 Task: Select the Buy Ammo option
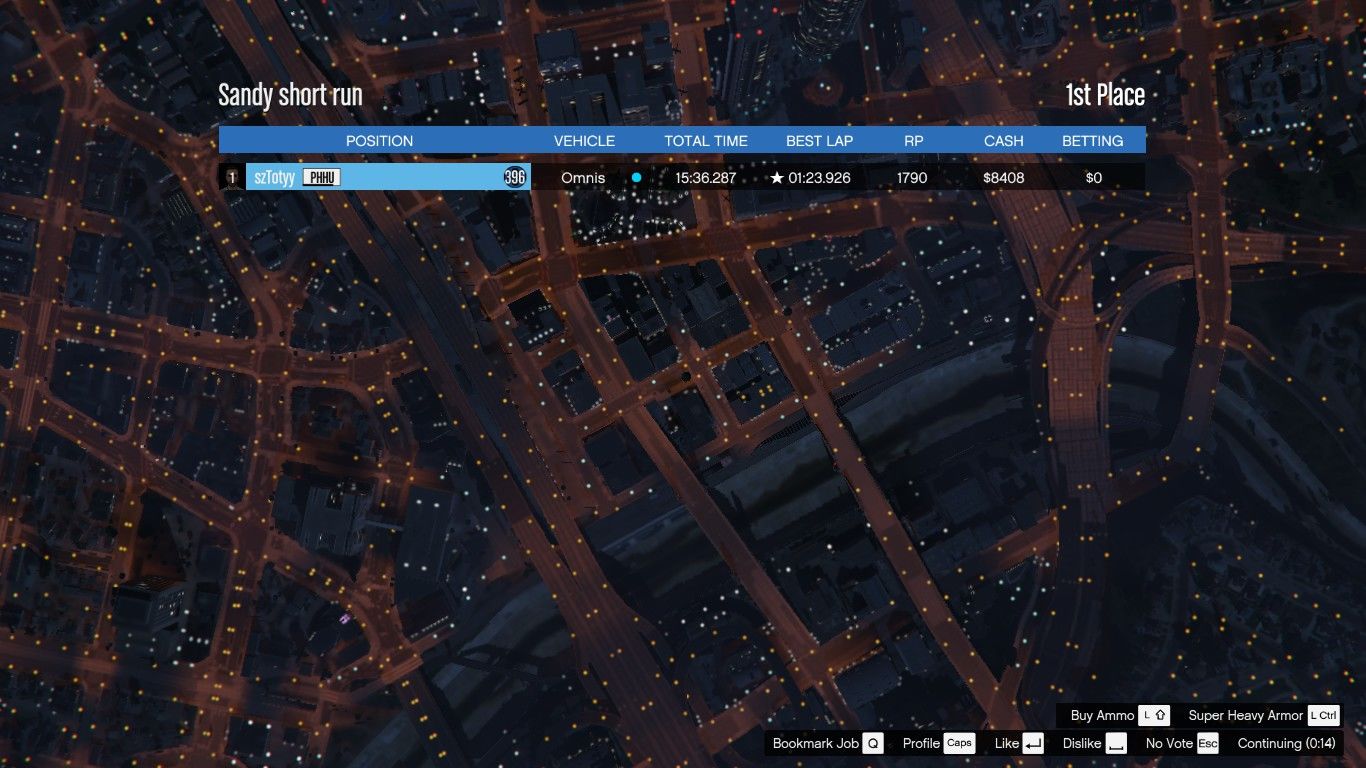tap(1102, 715)
